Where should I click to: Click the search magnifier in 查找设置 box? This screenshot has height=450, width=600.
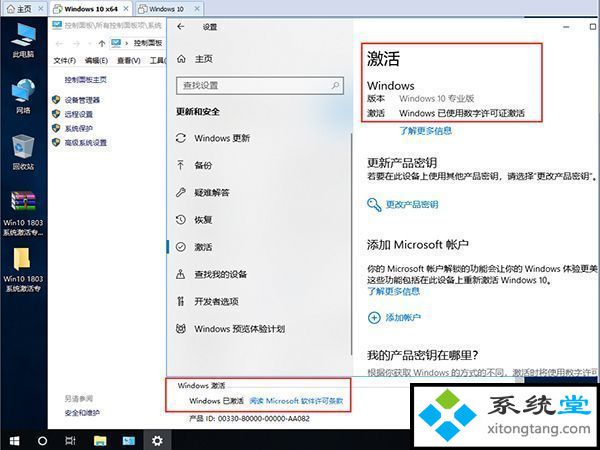(335, 85)
